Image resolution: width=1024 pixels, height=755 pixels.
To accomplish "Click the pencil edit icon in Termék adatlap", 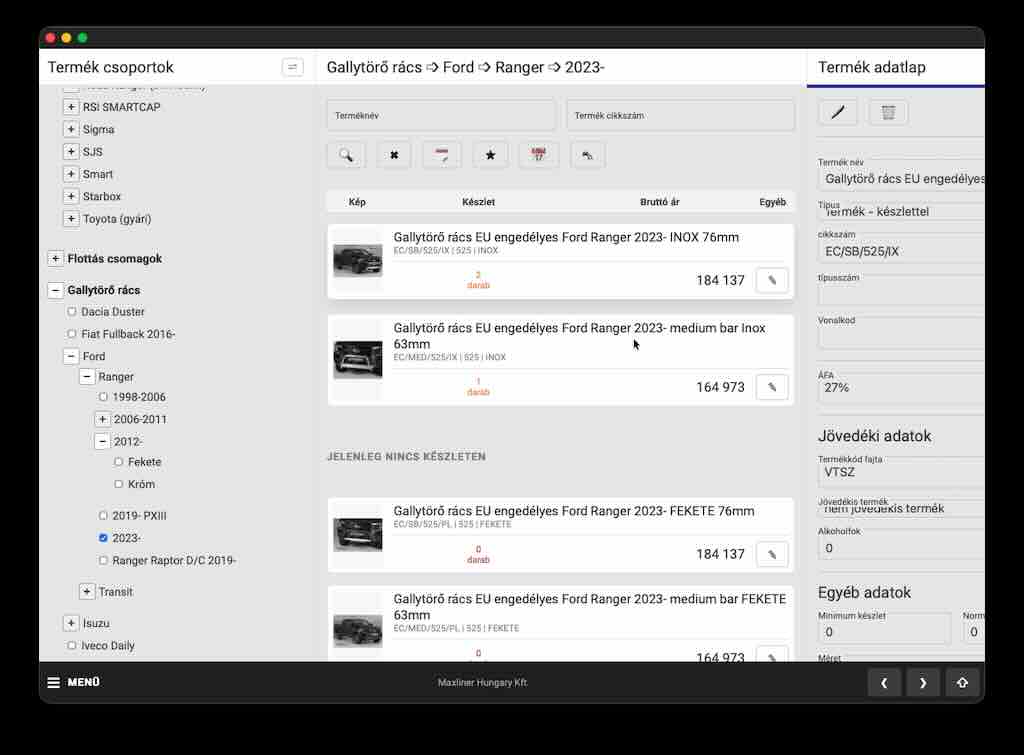I will coord(838,112).
